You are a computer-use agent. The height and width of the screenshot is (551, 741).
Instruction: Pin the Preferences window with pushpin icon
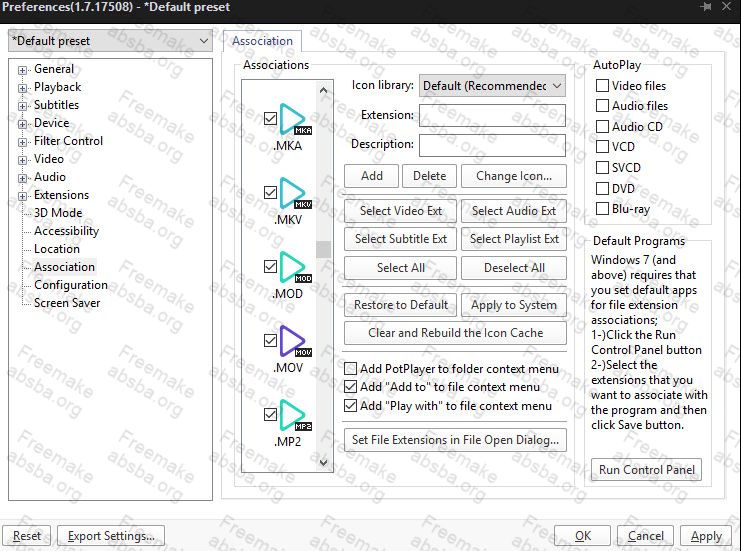click(706, 7)
